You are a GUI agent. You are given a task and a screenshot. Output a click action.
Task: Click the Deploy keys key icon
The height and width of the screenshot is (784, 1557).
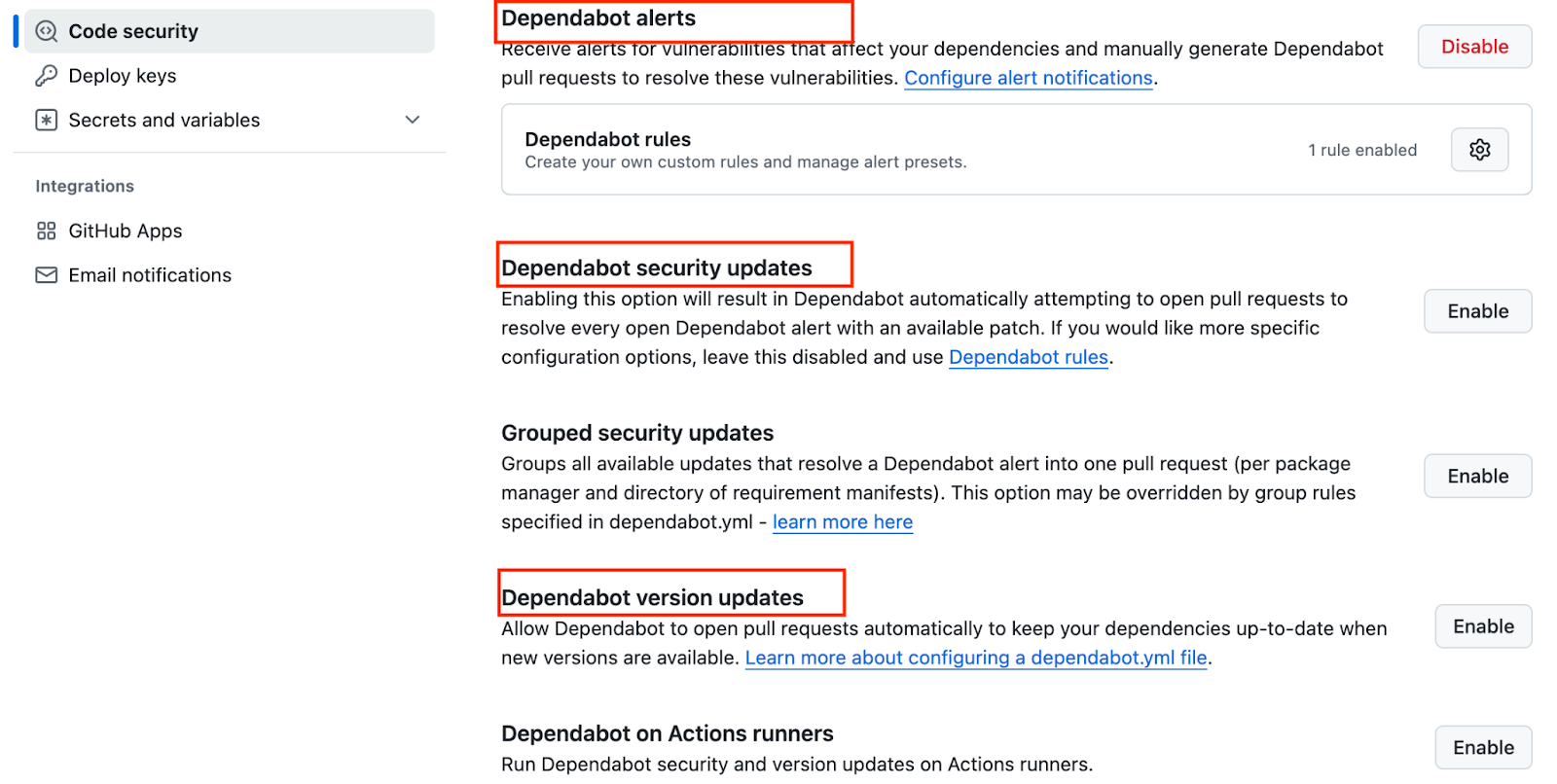45,75
